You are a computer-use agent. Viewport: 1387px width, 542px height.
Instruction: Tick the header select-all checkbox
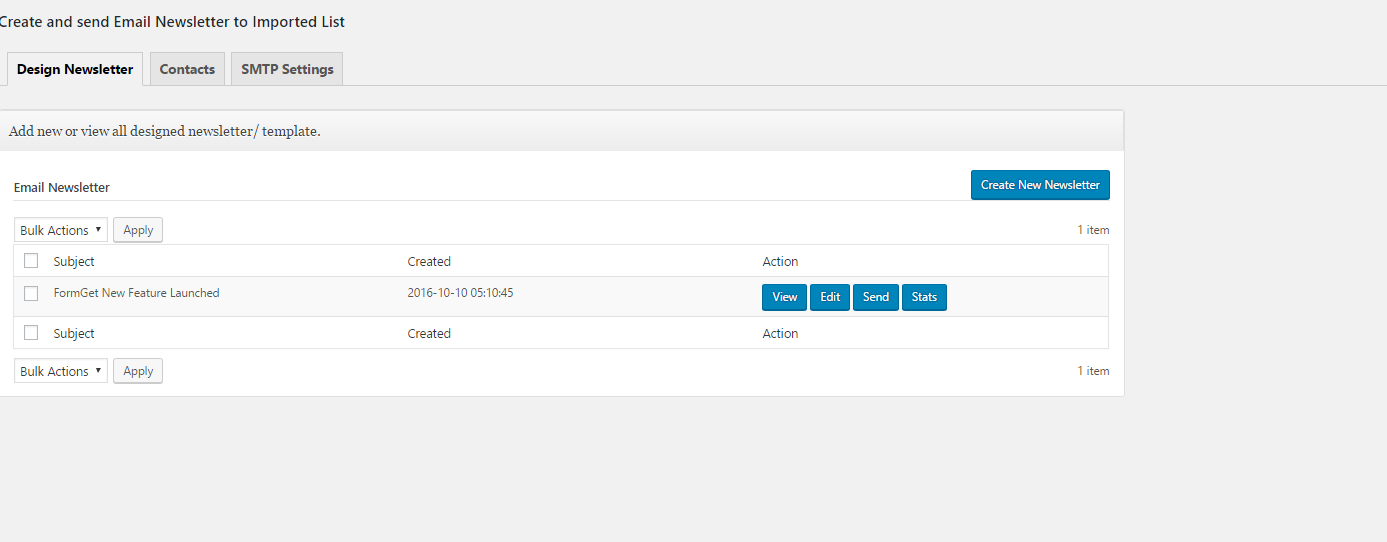(x=31, y=260)
